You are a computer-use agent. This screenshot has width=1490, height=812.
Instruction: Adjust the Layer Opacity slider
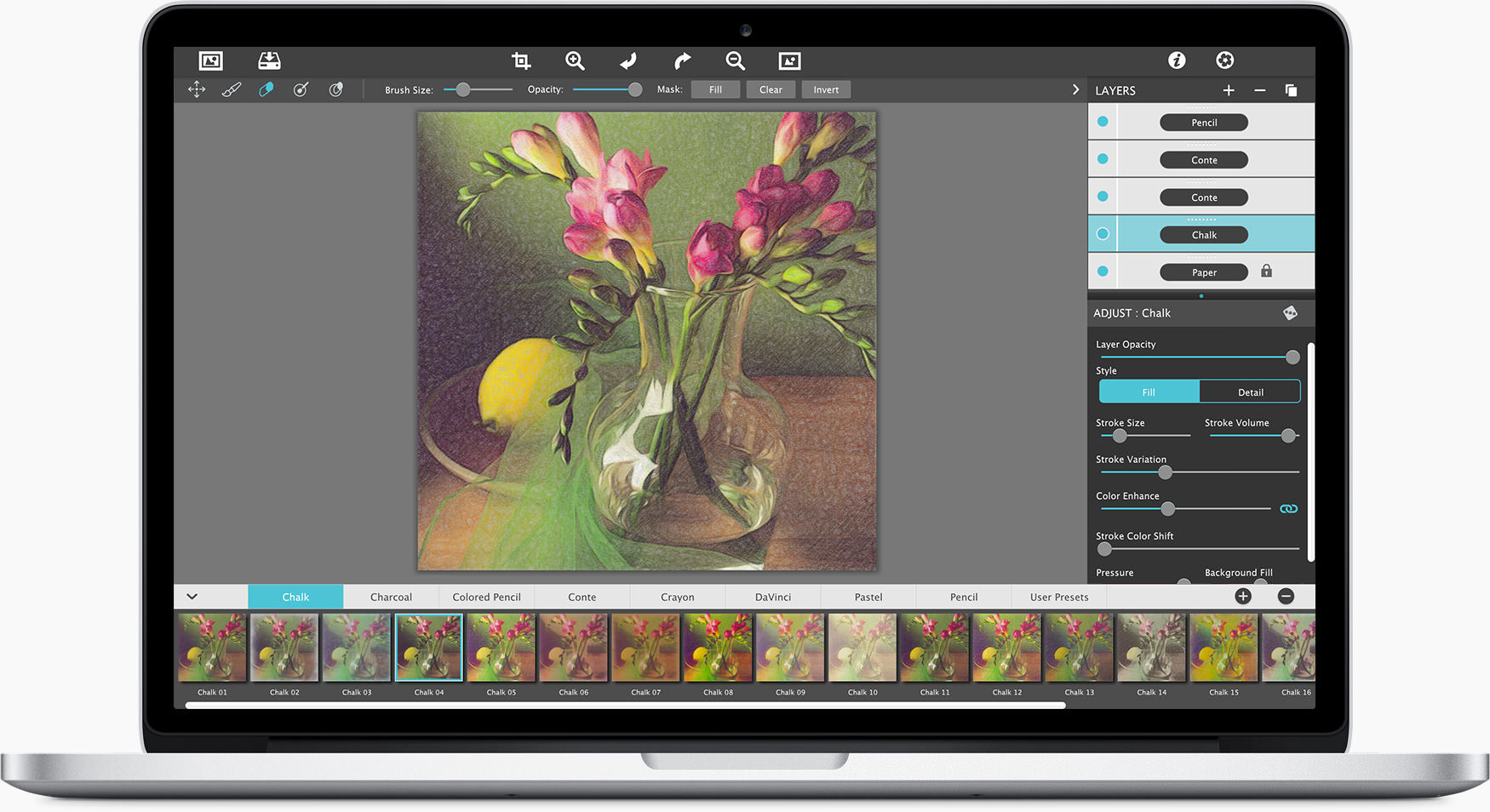1199,357
